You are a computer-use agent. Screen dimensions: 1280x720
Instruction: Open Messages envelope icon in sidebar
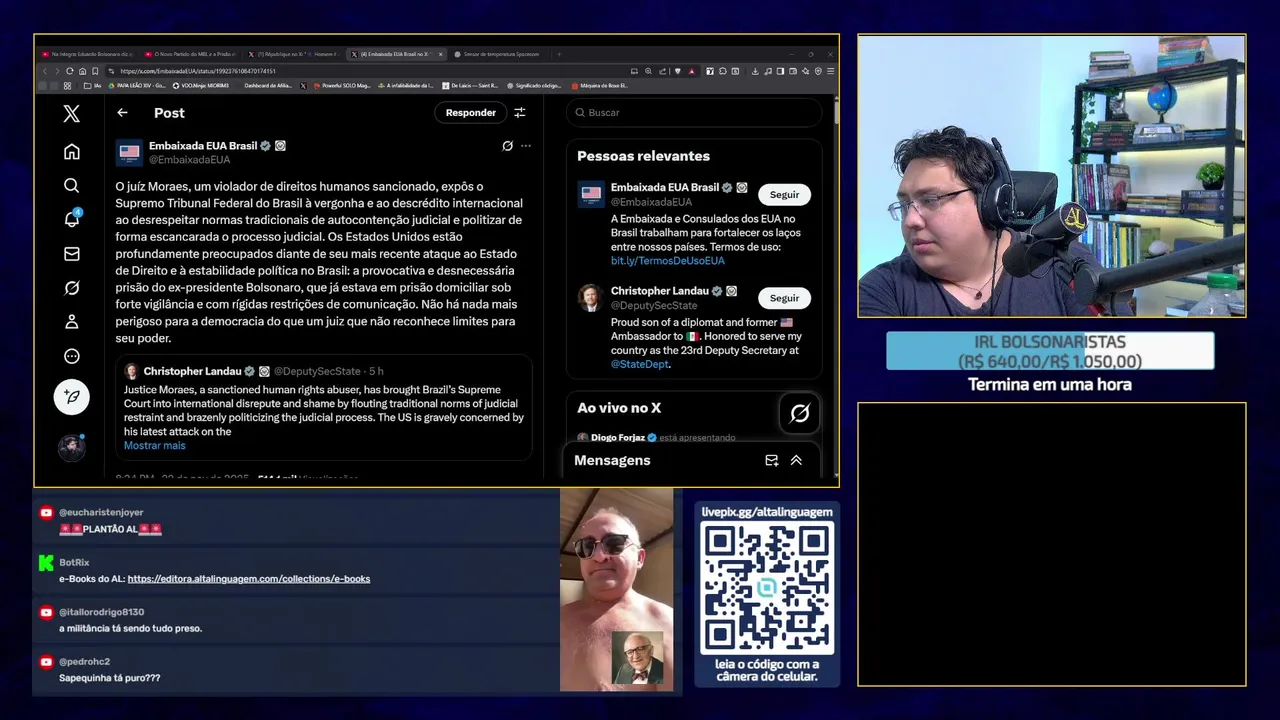[71, 254]
